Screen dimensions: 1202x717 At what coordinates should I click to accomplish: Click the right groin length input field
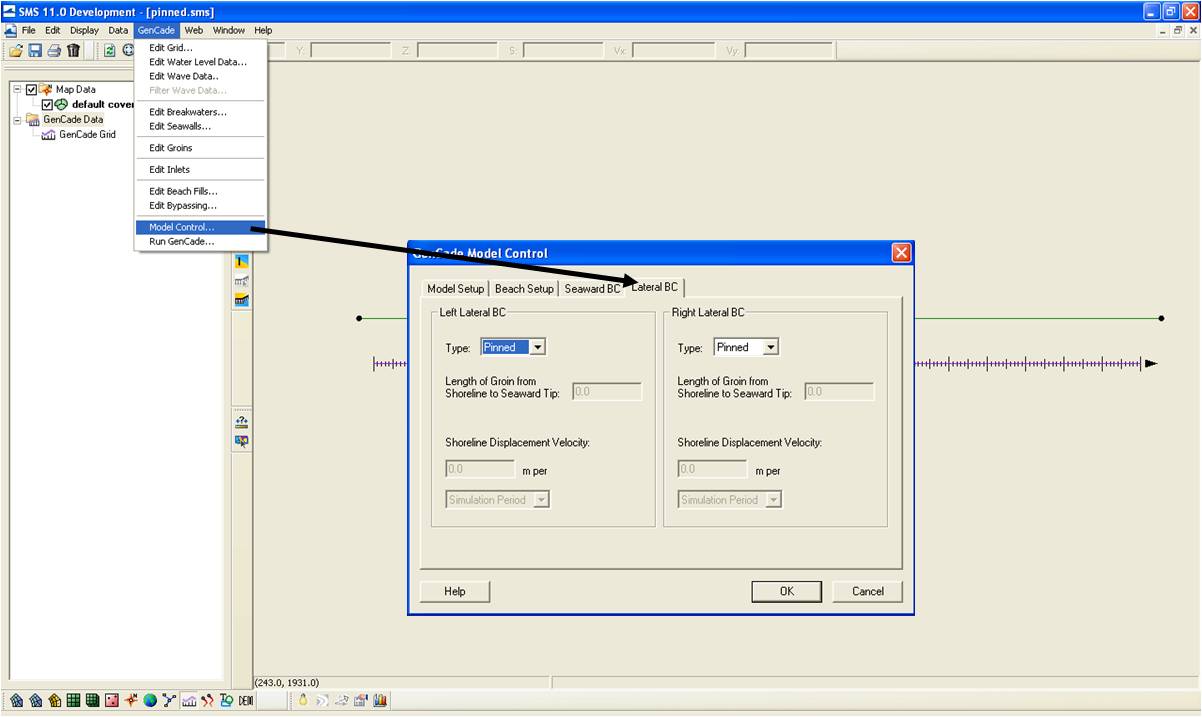(839, 391)
